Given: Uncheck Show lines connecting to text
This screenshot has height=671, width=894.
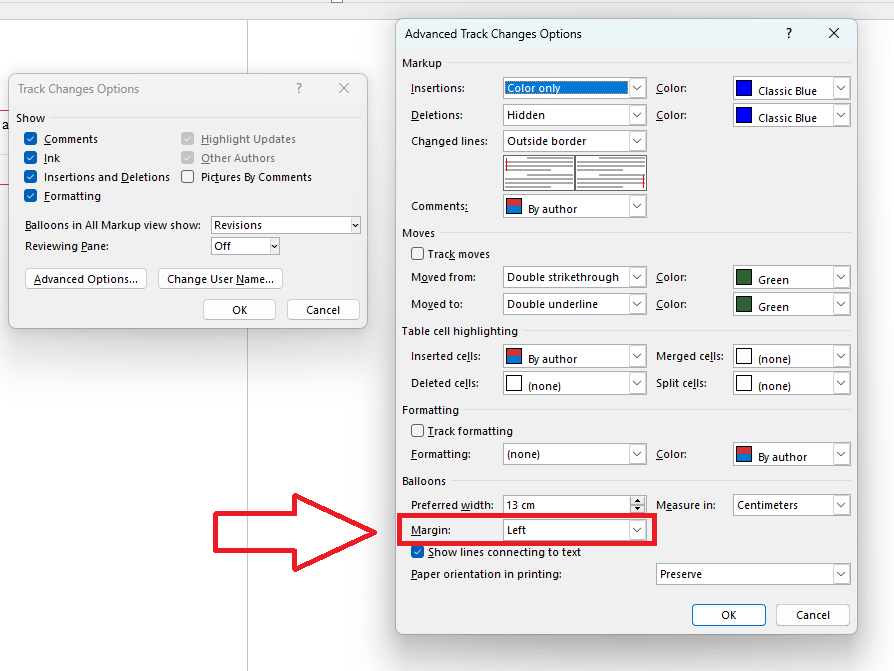Looking at the screenshot, I should tap(417, 552).
